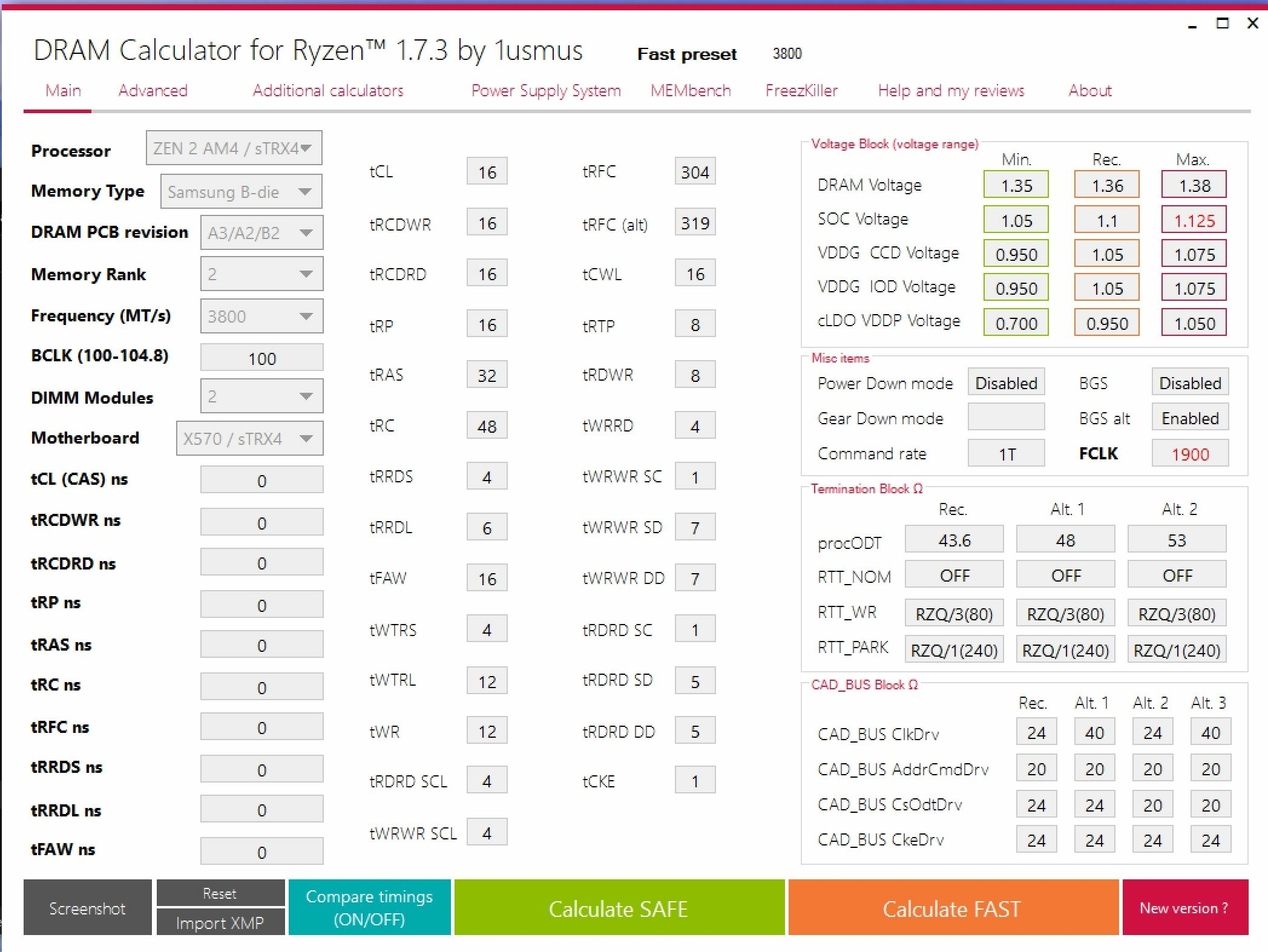Expand the Processor dropdown
The height and width of the screenshot is (952, 1268).
coord(234,148)
